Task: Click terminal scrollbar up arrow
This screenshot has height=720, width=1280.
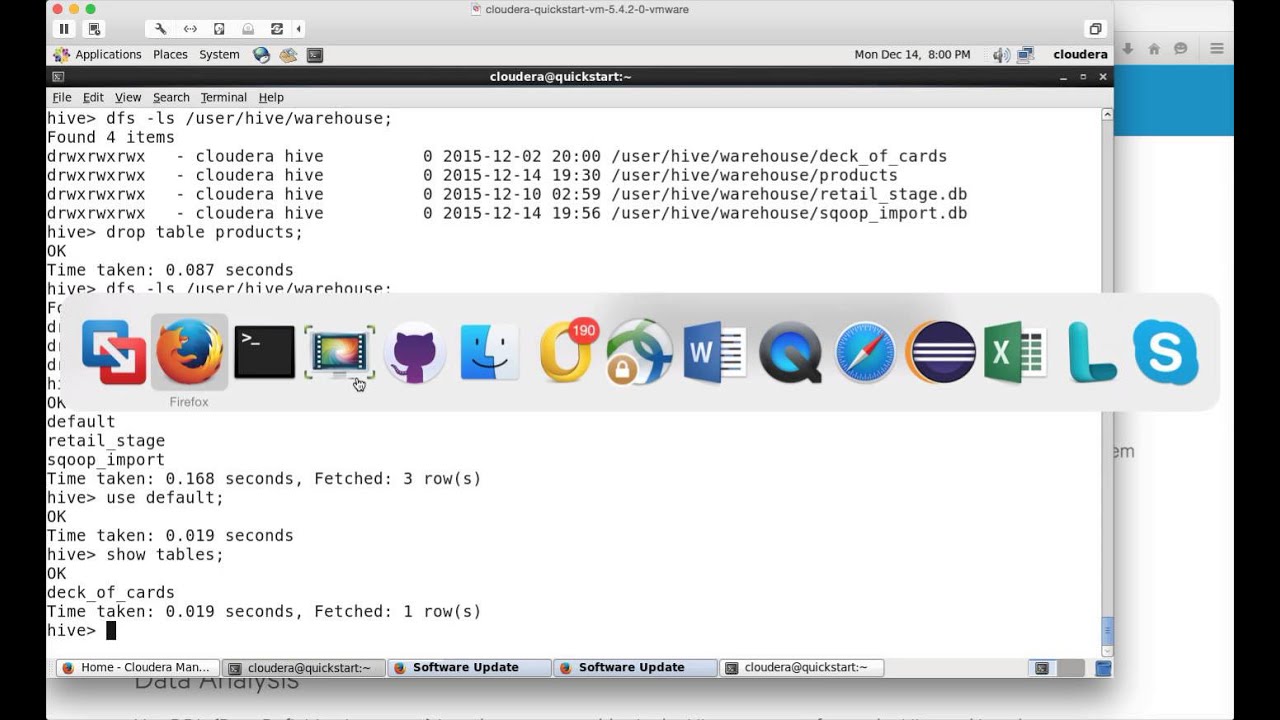Action: click(x=1107, y=115)
